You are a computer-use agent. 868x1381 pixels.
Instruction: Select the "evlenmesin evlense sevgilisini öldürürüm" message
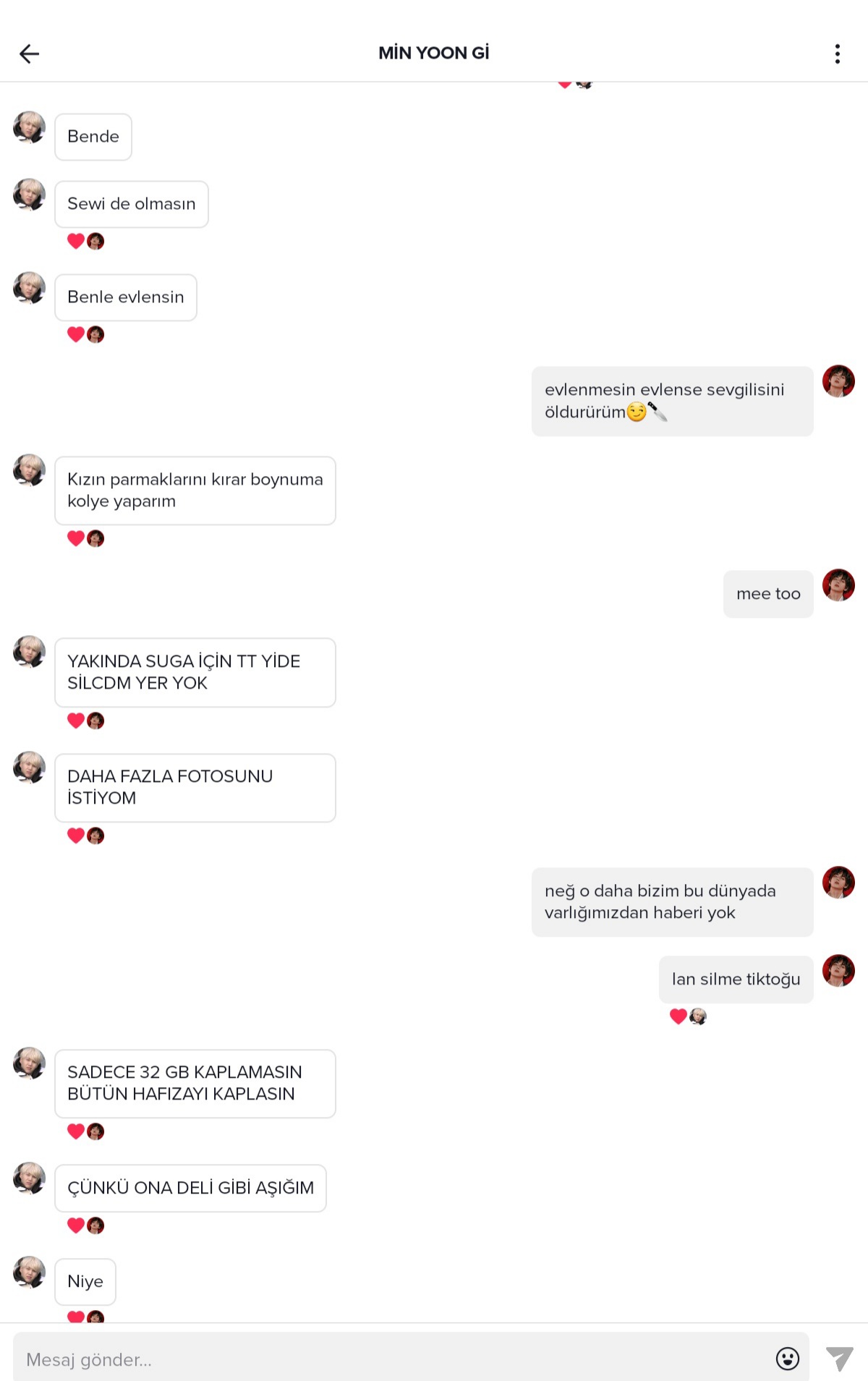point(673,401)
